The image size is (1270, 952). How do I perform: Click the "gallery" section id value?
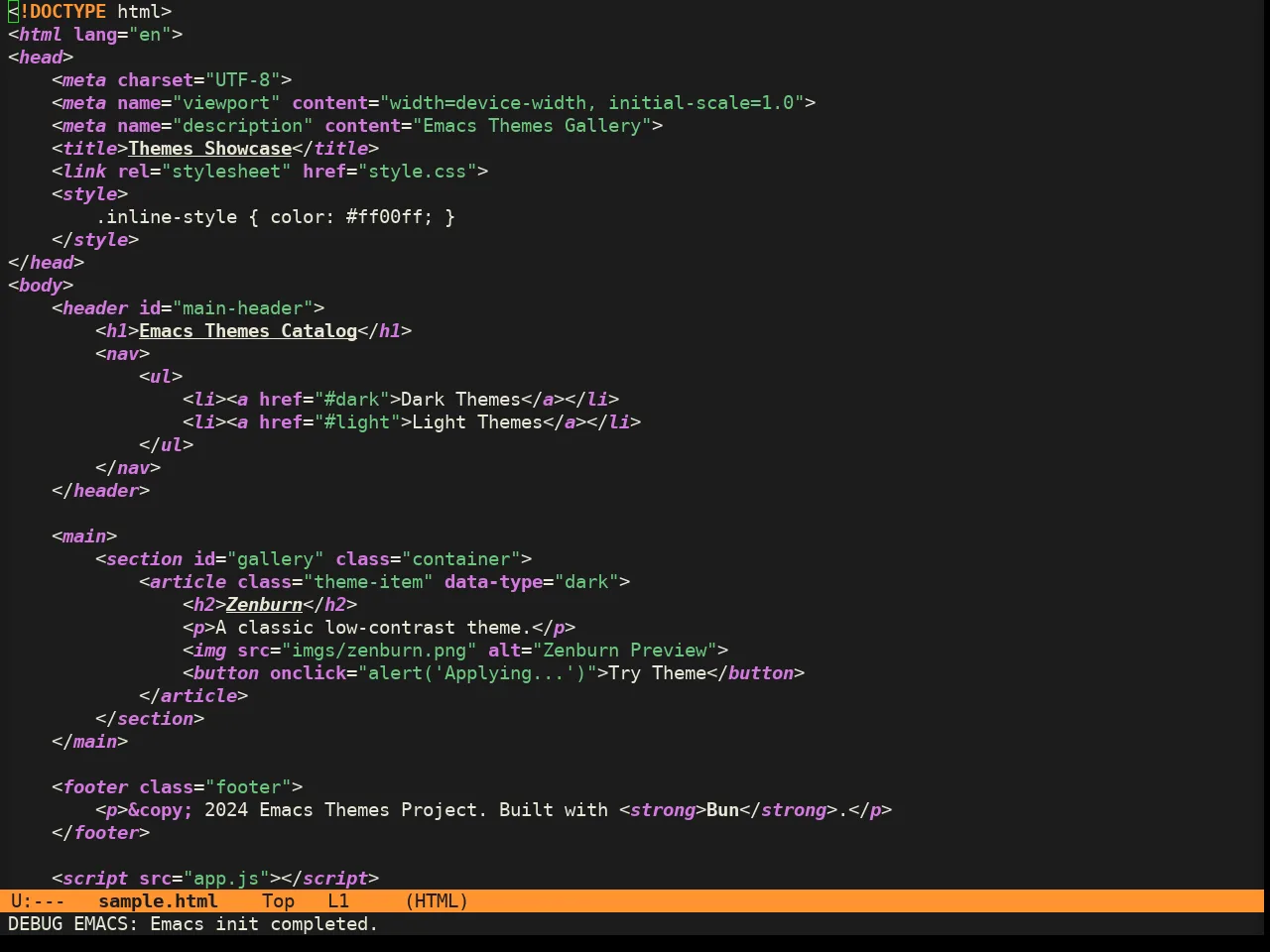point(276,559)
